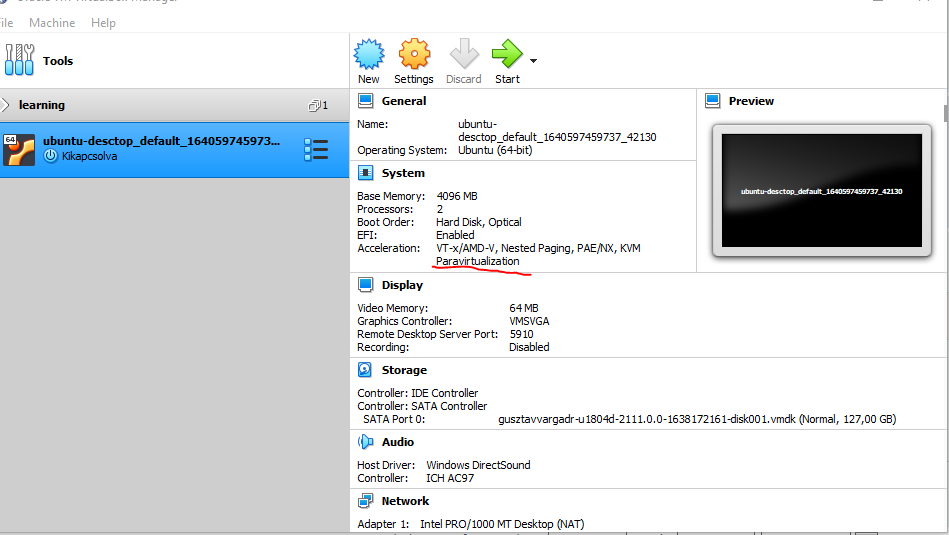
Task: Expand the learning group chevron
Action: coord(5,105)
